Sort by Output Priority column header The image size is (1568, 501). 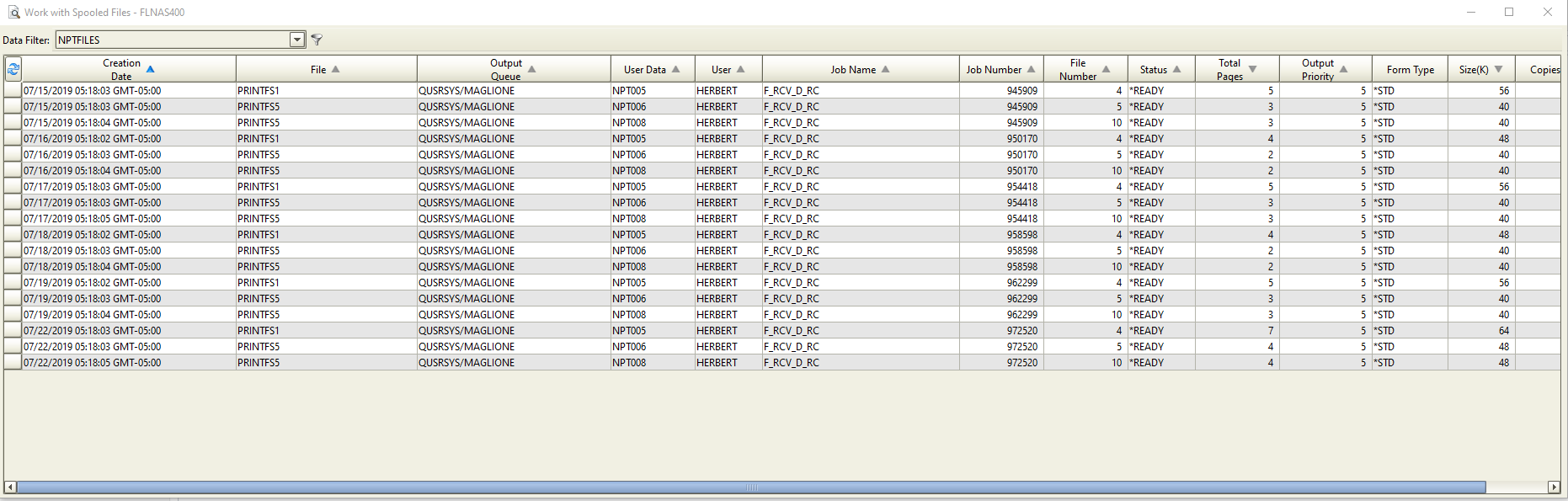tap(1325, 69)
